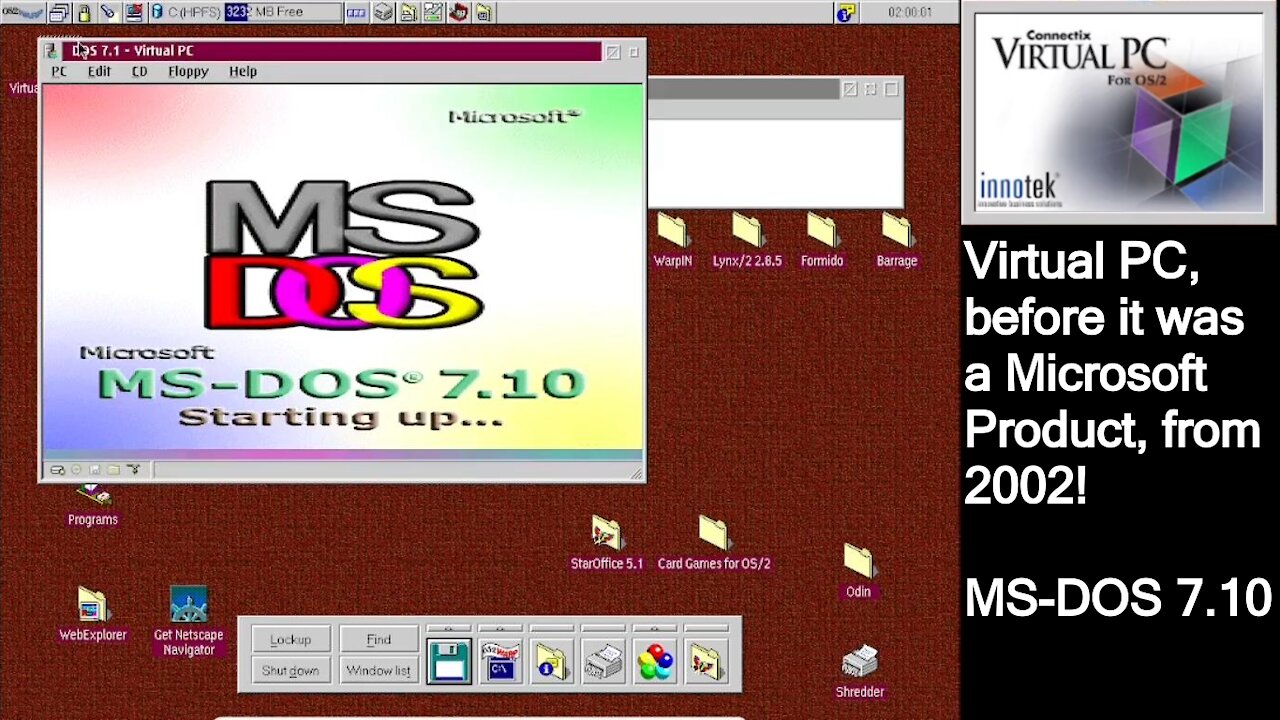This screenshot has width=1280, height=720.
Task: Open Get Netscape Navigator icon
Action: 189,621
